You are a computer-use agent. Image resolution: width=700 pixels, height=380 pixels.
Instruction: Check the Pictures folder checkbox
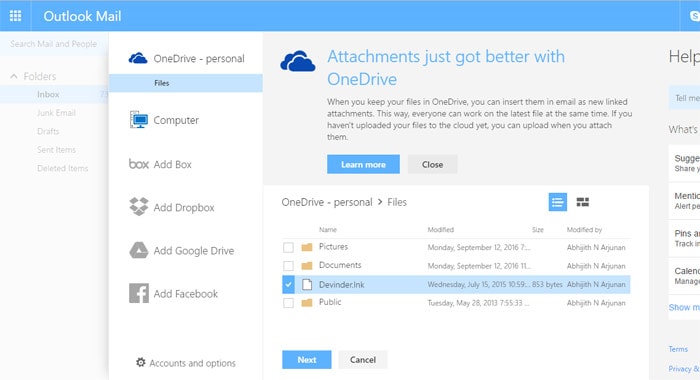coord(288,247)
